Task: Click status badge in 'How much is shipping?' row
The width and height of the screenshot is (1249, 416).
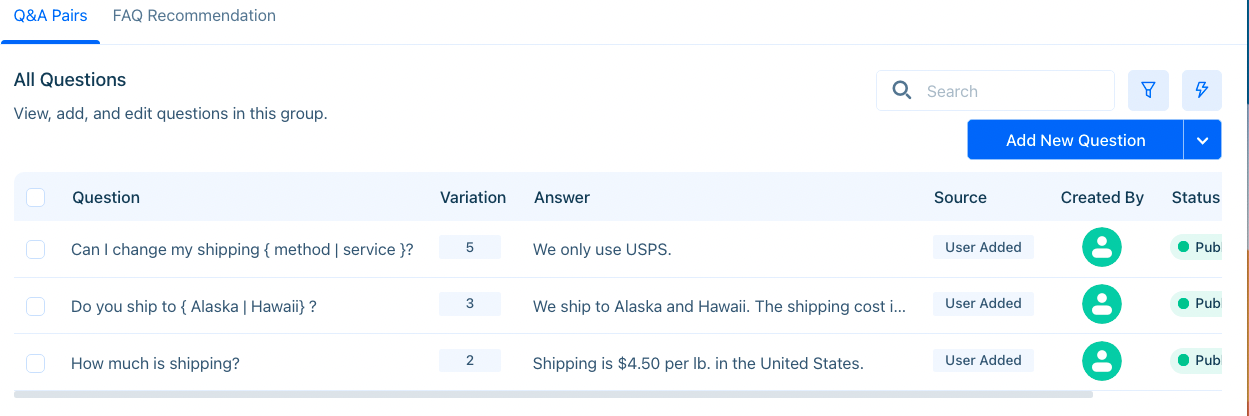Action: (1197, 360)
